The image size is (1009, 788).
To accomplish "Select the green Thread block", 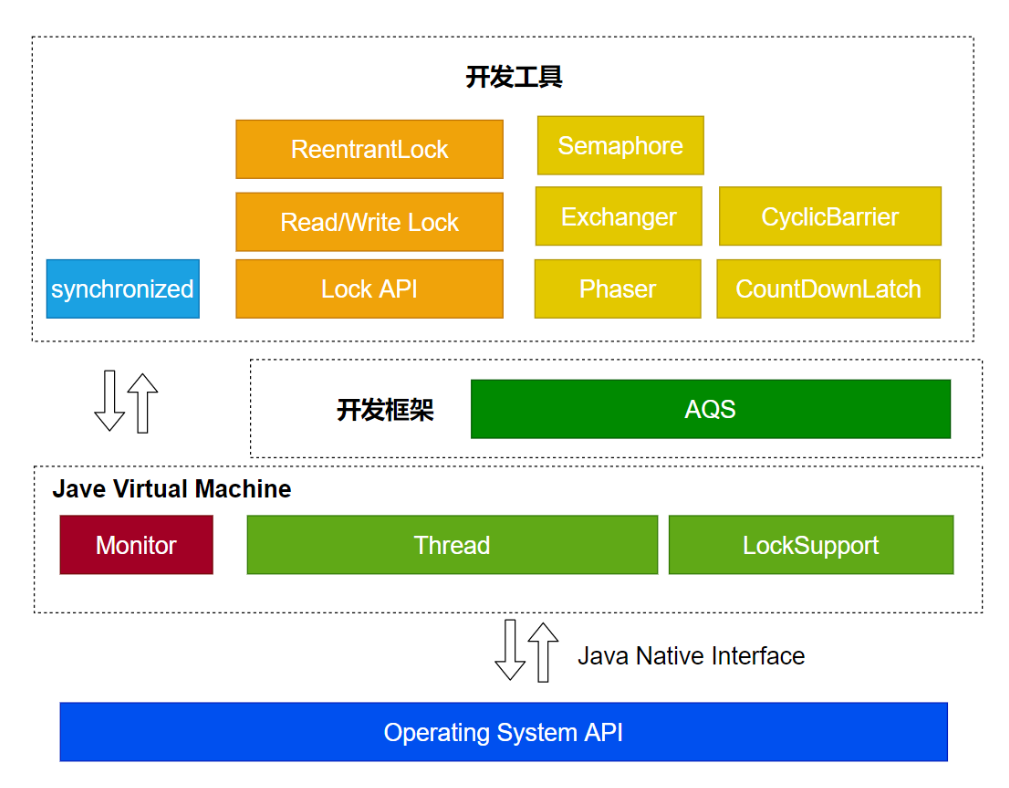I will 452,545.
